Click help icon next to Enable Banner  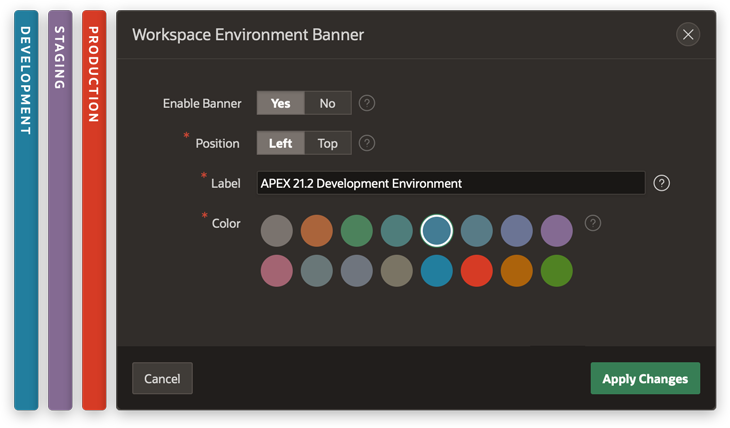[x=367, y=103]
